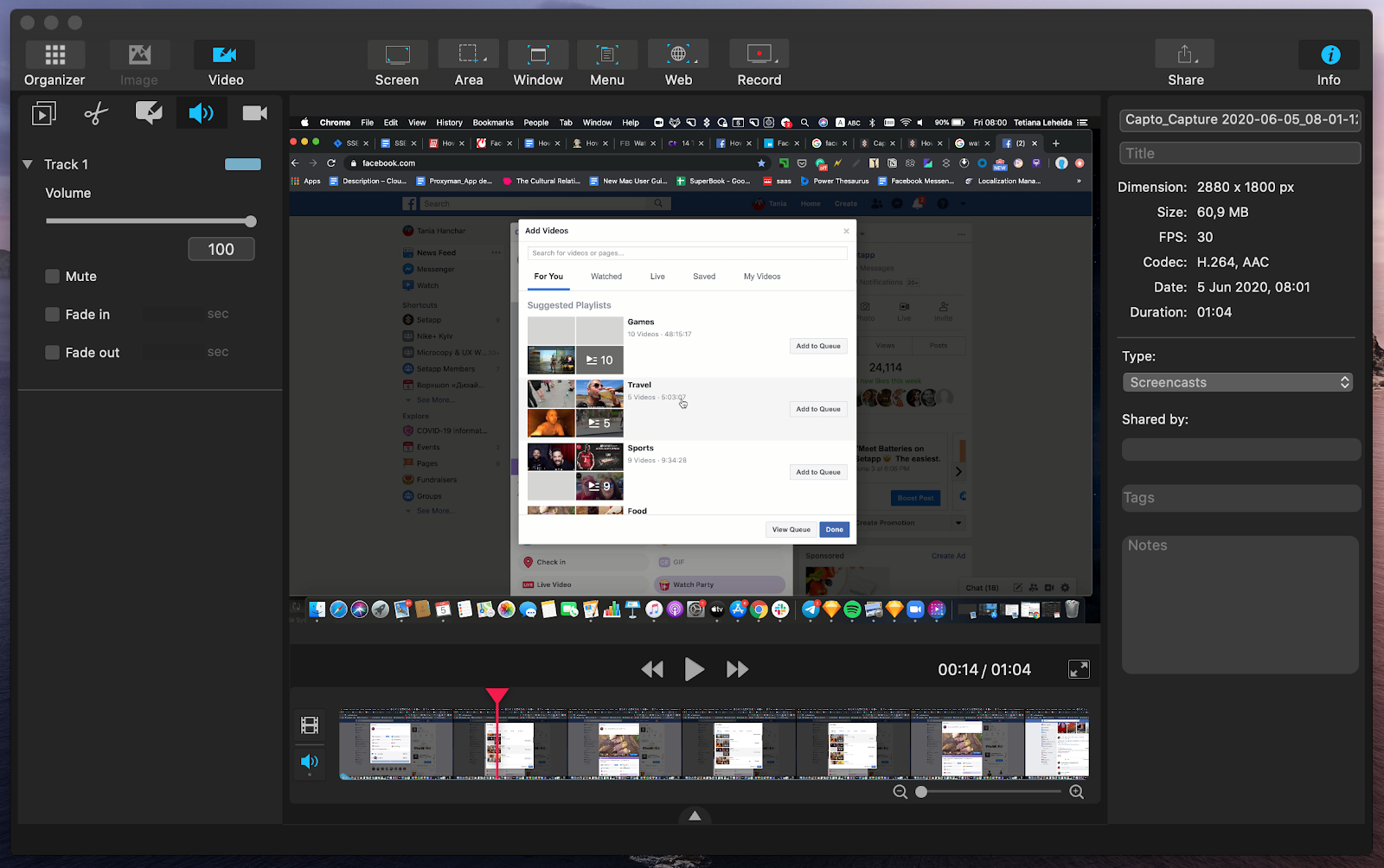
Task: Switch to the Image editor
Action: 139,64
